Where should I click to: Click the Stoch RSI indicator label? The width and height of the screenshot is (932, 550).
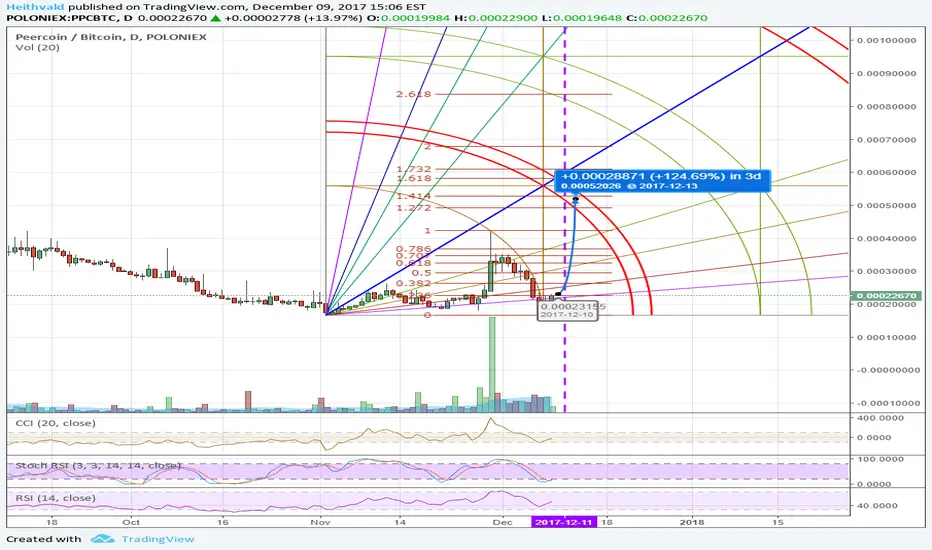point(98,465)
